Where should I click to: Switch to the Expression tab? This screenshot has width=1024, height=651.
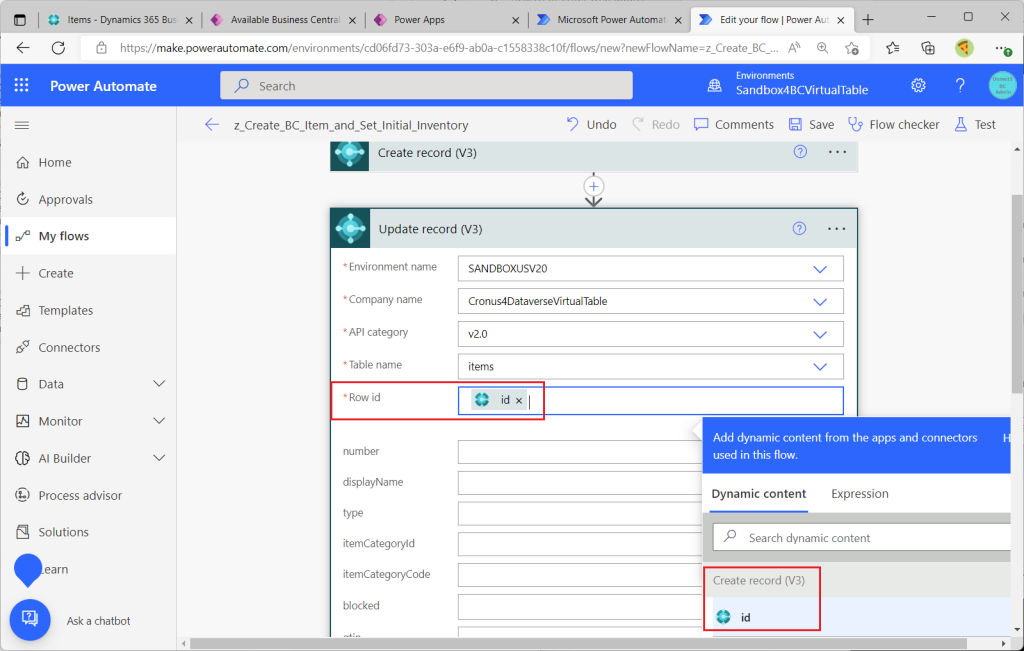click(859, 494)
